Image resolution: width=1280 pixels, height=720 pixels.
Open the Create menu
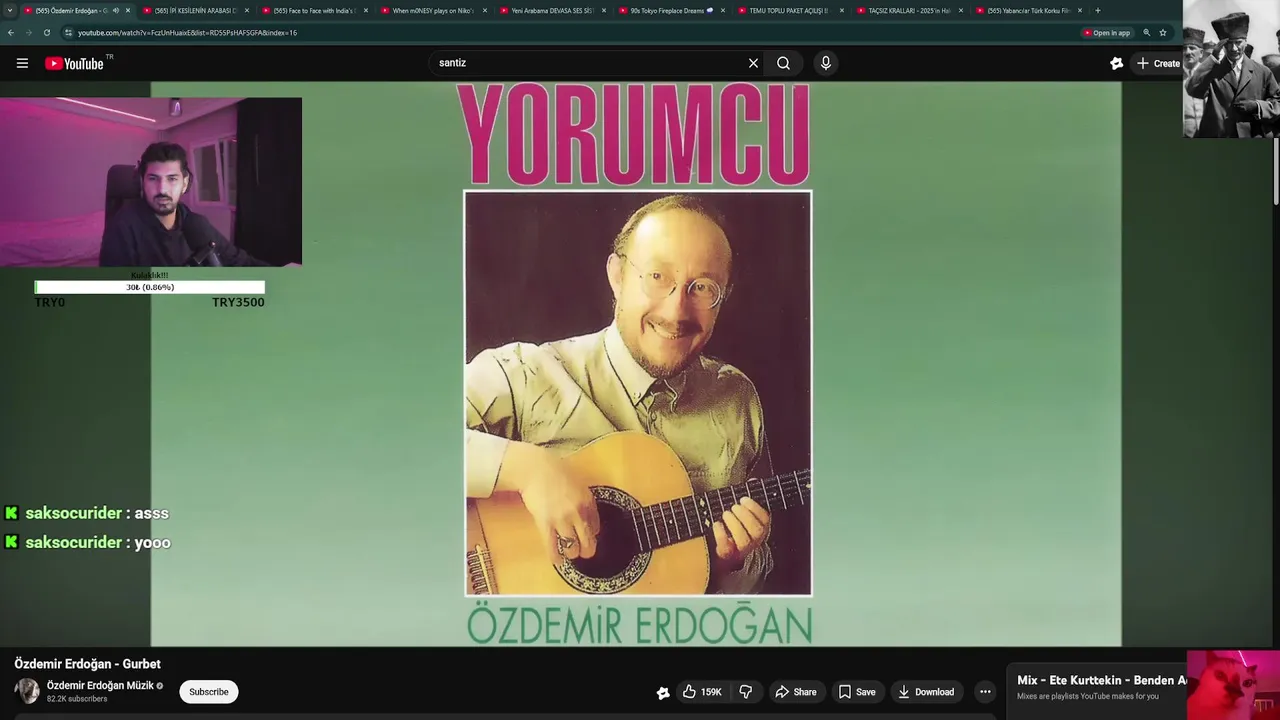pyautogui.click(x=1157, y=63)
